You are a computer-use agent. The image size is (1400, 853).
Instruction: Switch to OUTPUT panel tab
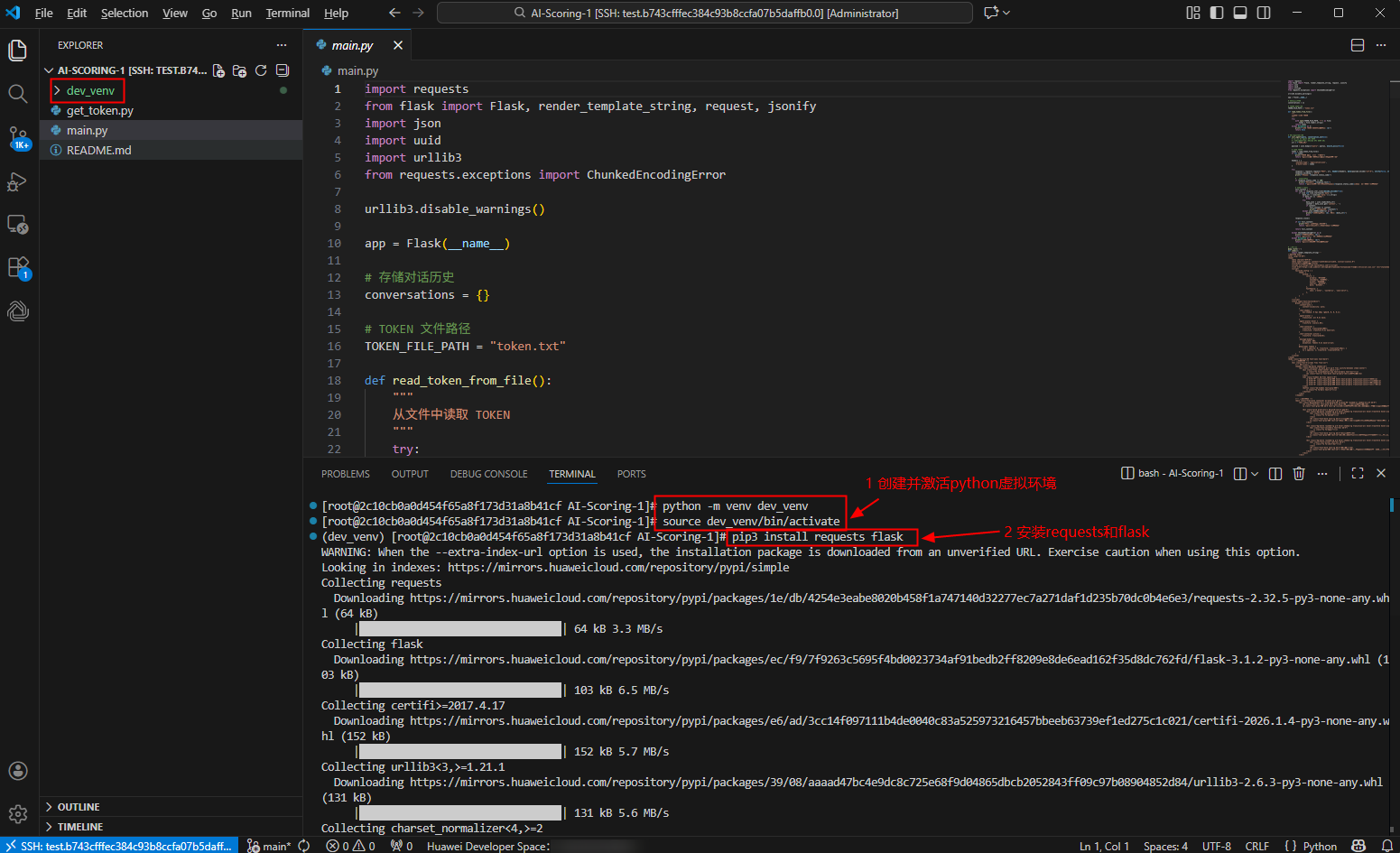pos(410,474)
